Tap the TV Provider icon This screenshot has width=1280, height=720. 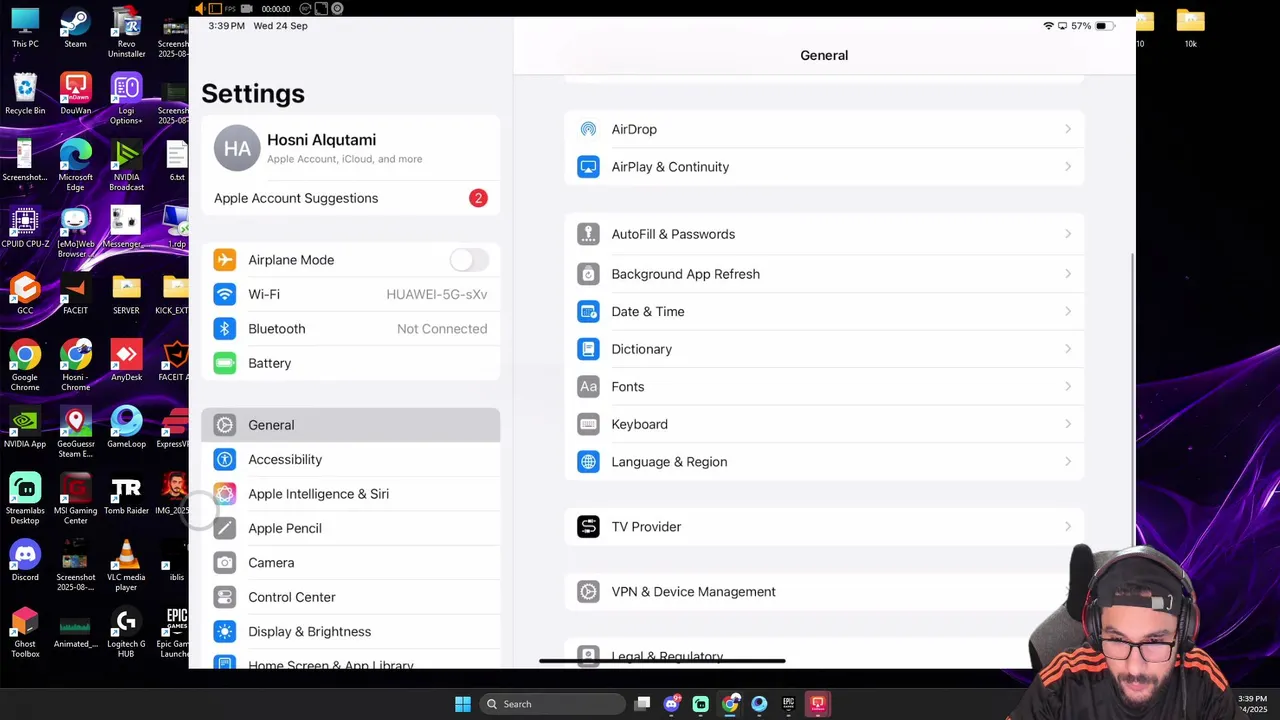pyautogui.click(x=588, y=527)
